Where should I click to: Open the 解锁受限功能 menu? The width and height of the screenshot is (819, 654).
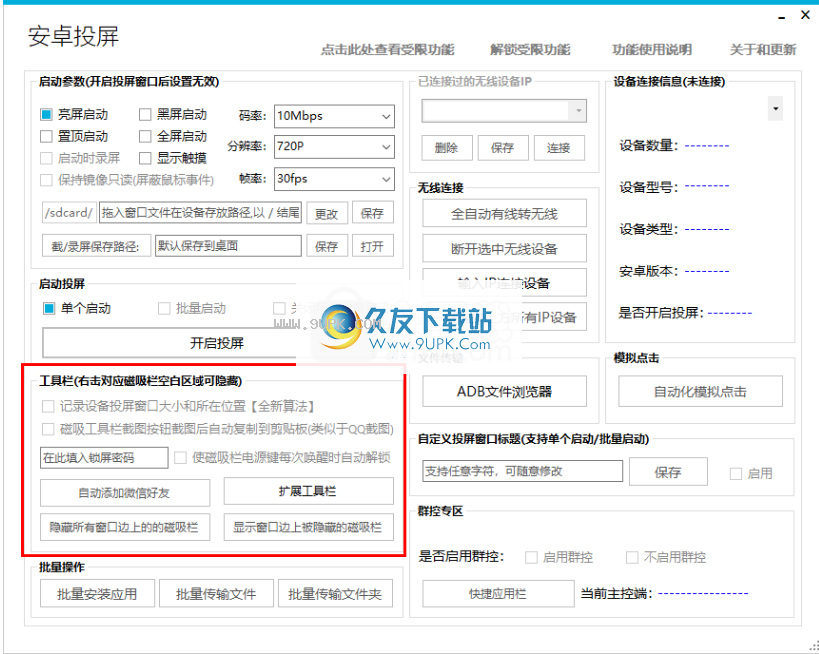(530, 50)
